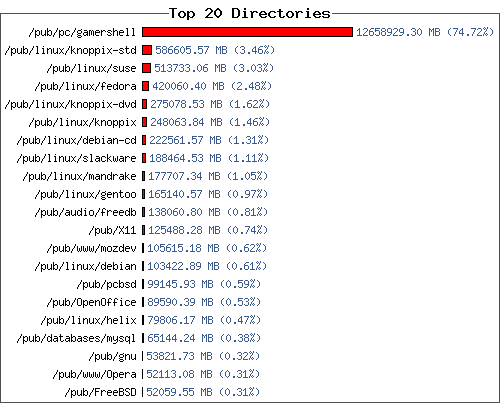Select the /pub/pcbsd directory label
The height and width of the screenshot is (403, 500).
[106, 284]
